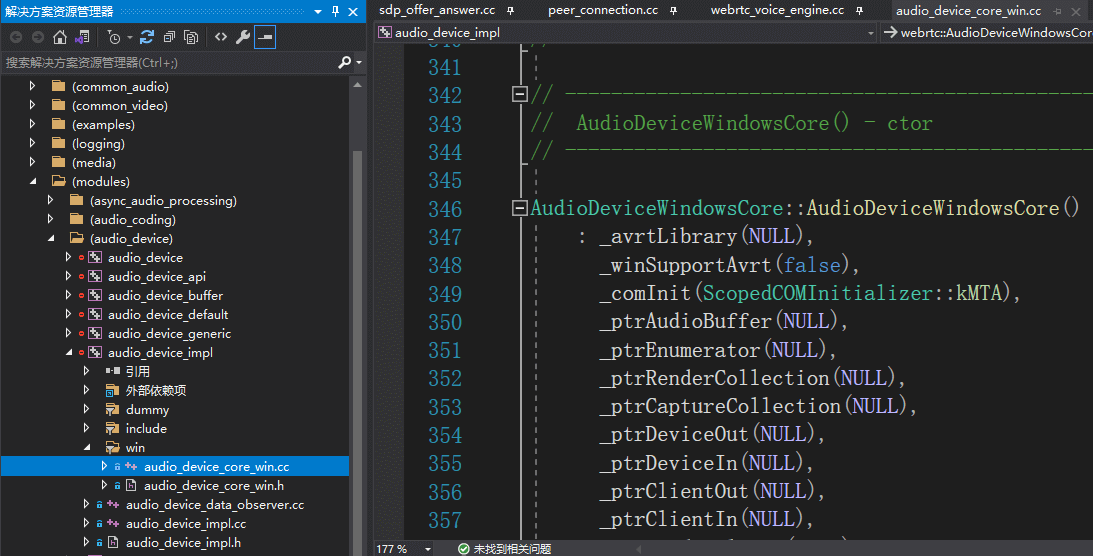Image resolution: width=1093 pixels, height=556 pixels.
Task: Open search options dropdown next to magnifier
Action: pos(359,63)
